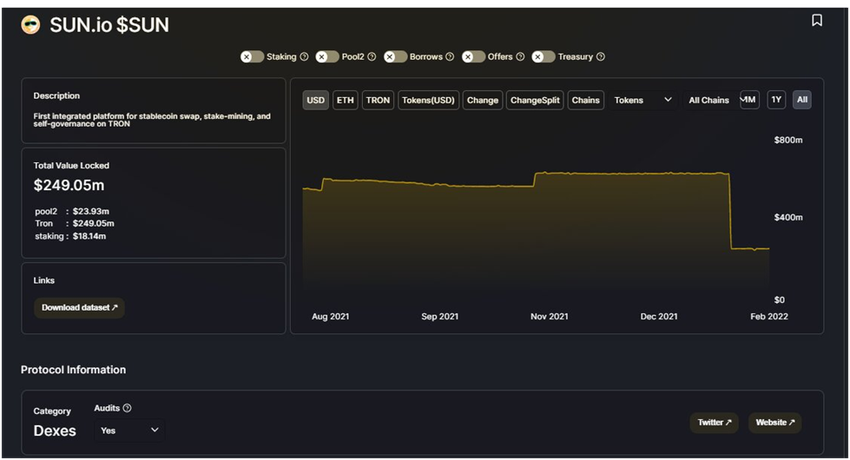Viewport: 850px width, 460px height.
Task: Switch chart to ETH denomination
Action: coord(345,100)
